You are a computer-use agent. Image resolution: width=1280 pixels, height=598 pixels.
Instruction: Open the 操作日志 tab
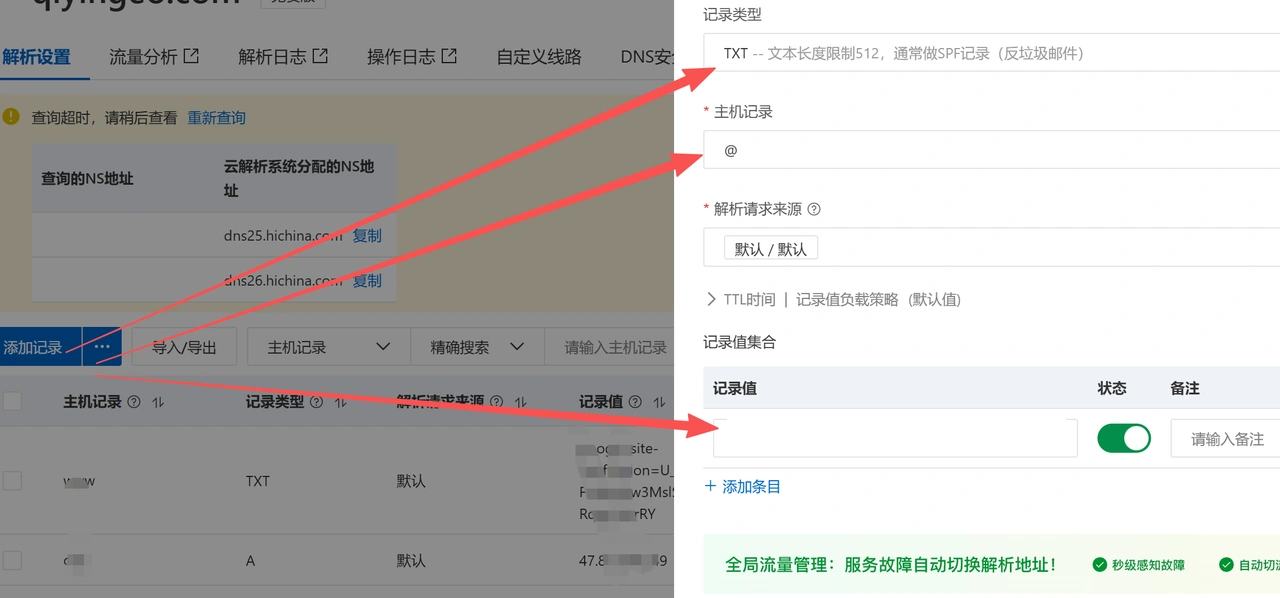[412, 57]
